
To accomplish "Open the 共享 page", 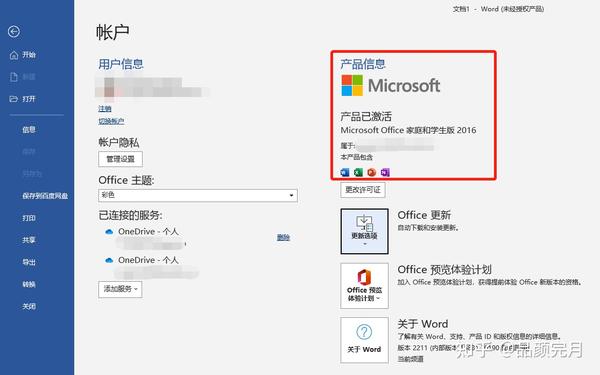I will [x=29, y=240].
